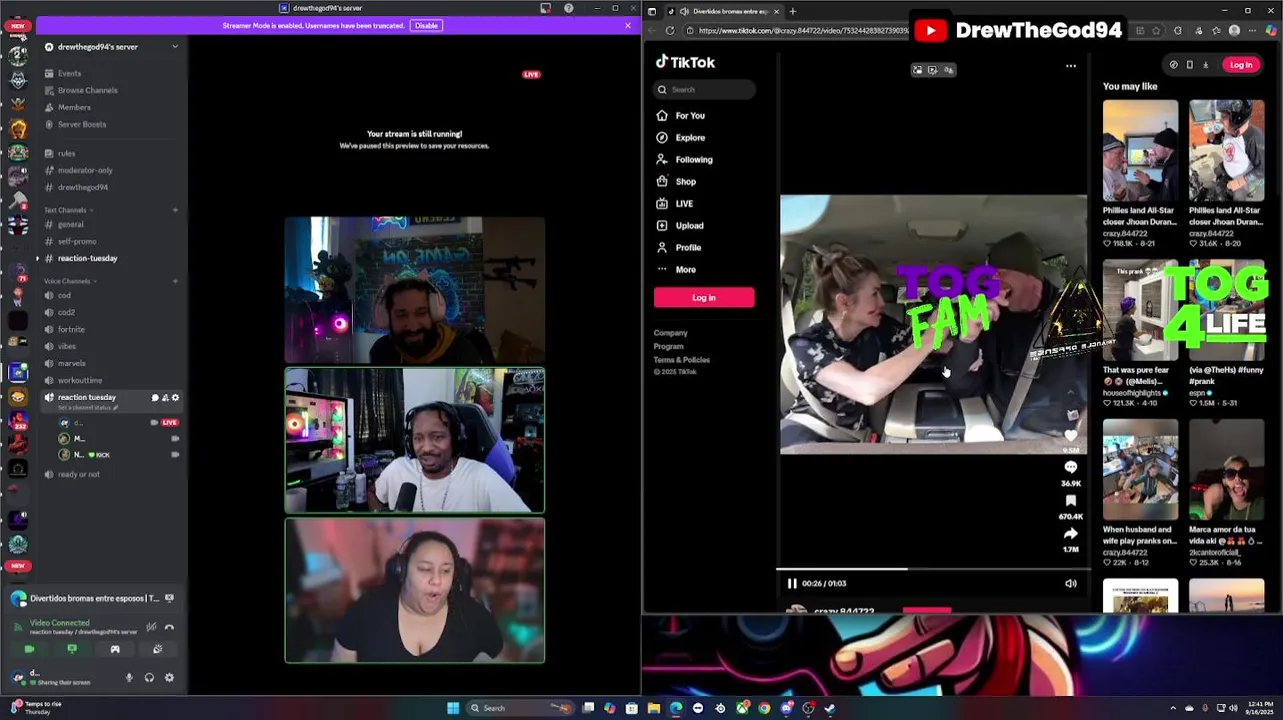The width and height of the screenshot is (1283, 720).
Task: Set a channel status for reaction tuesday
Action: click(88, 408)
